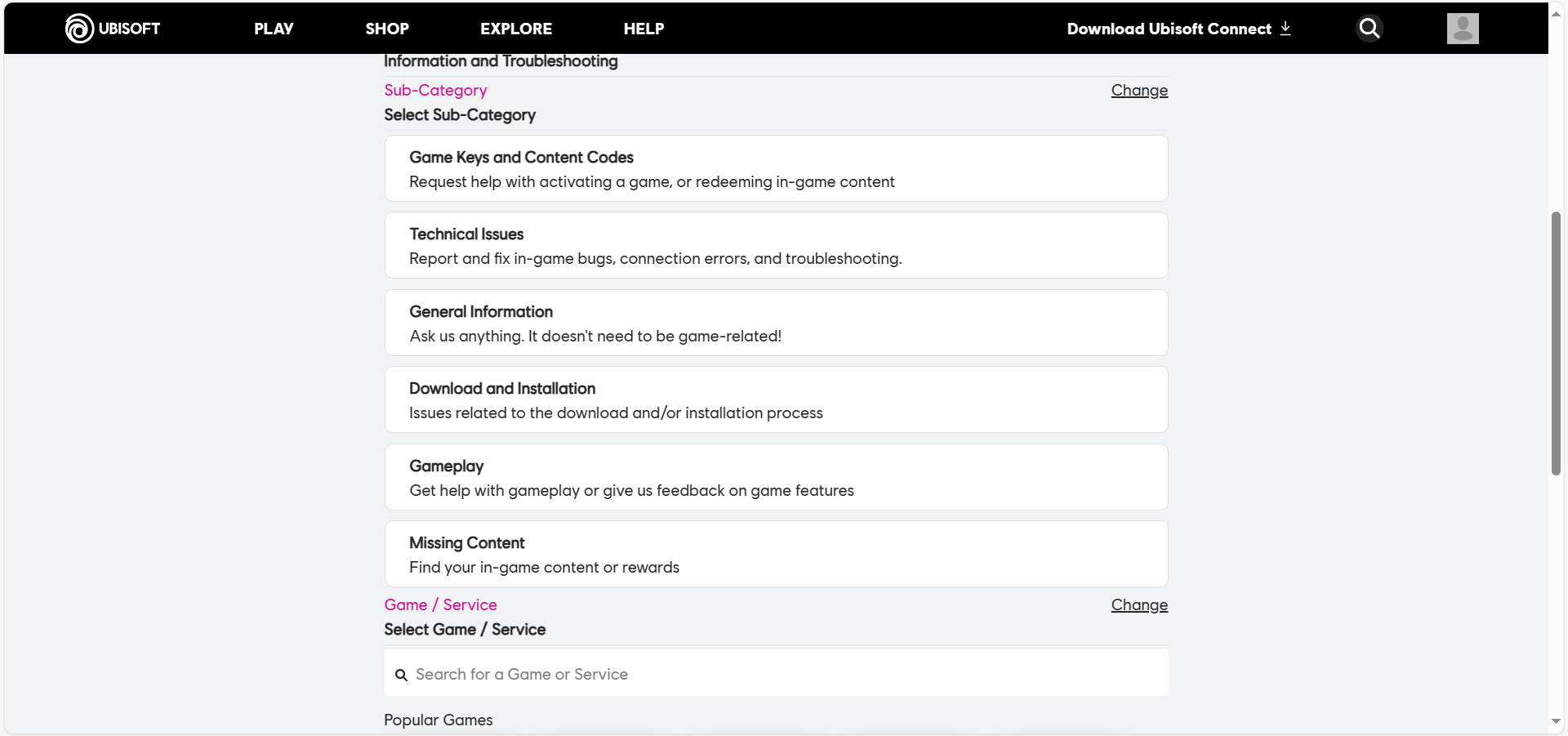Click Download Ubisoft Connect link

(x=1168, y=29)
